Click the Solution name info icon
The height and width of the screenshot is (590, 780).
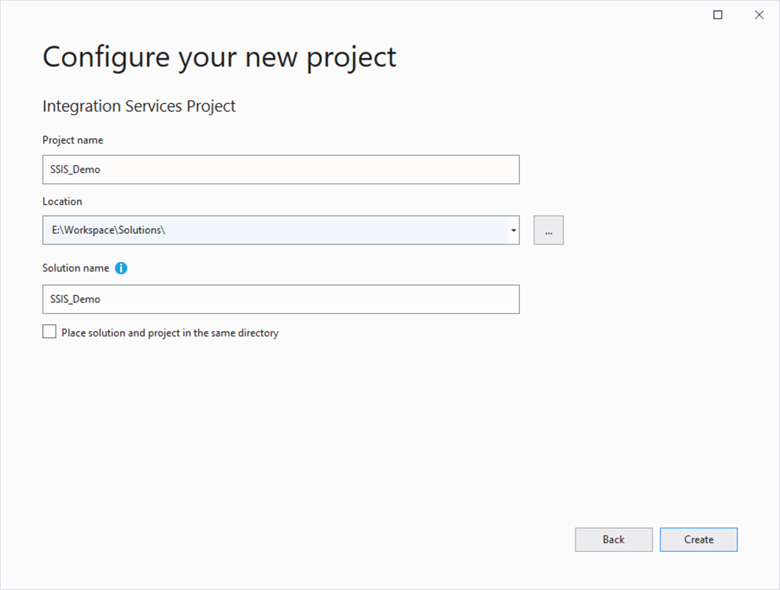point(121,268)
